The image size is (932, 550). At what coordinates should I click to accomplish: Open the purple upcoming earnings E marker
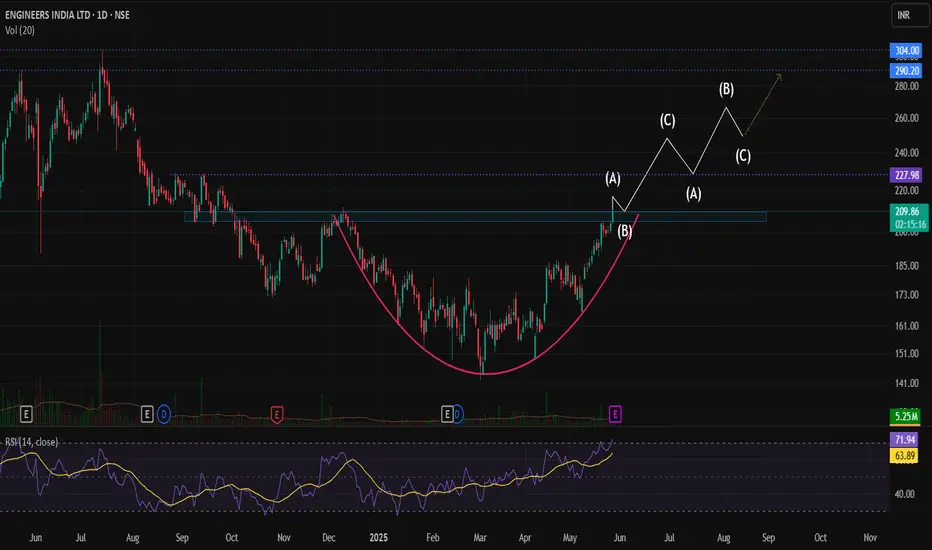coord(615,414)
